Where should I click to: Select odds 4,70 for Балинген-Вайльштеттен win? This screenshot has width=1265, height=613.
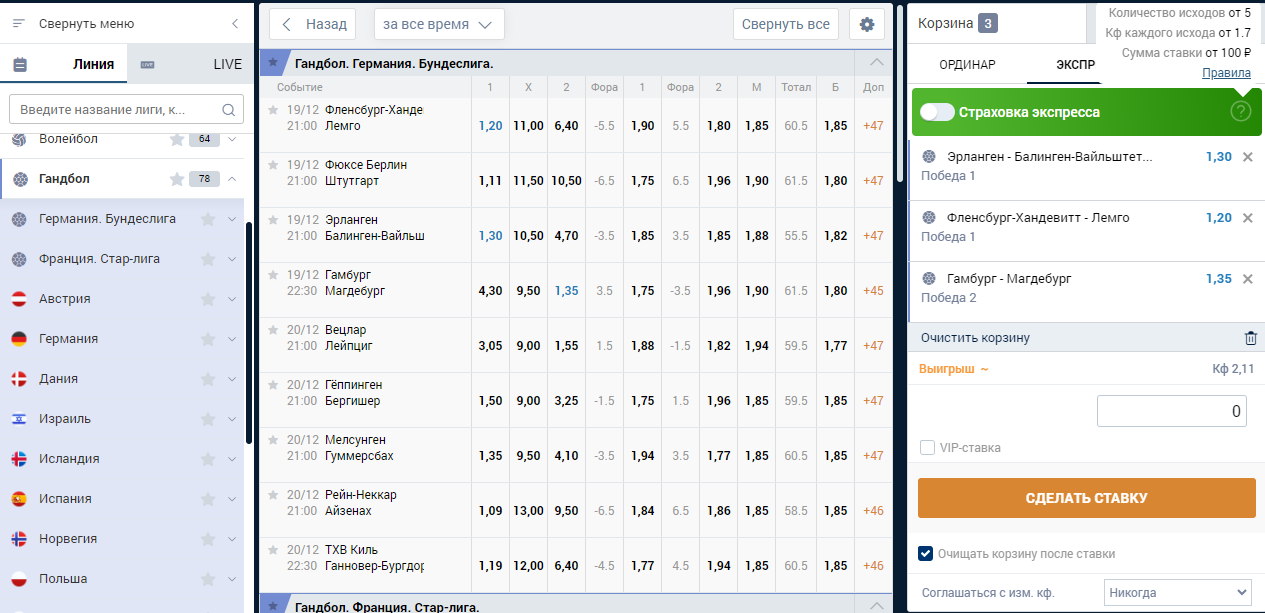pos(566,236)
